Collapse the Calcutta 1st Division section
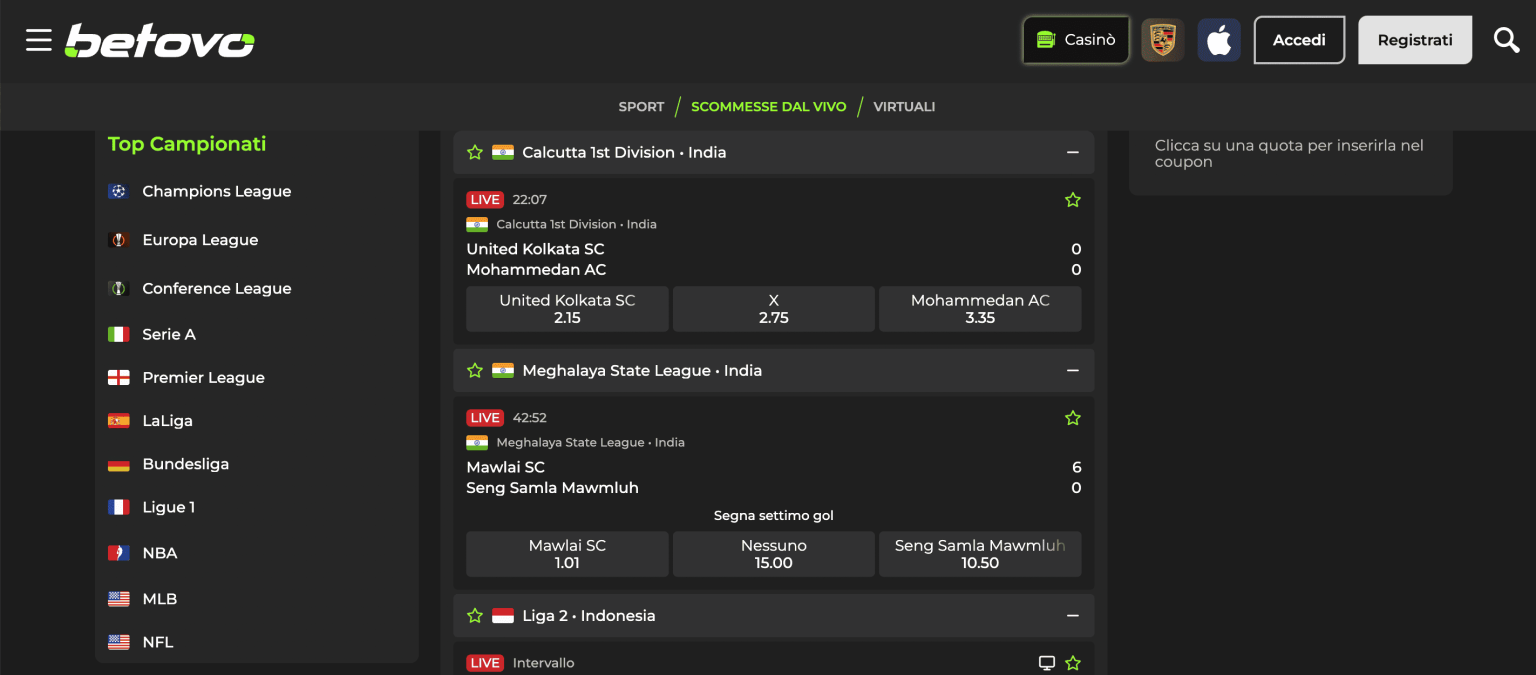 [1073, 153]
